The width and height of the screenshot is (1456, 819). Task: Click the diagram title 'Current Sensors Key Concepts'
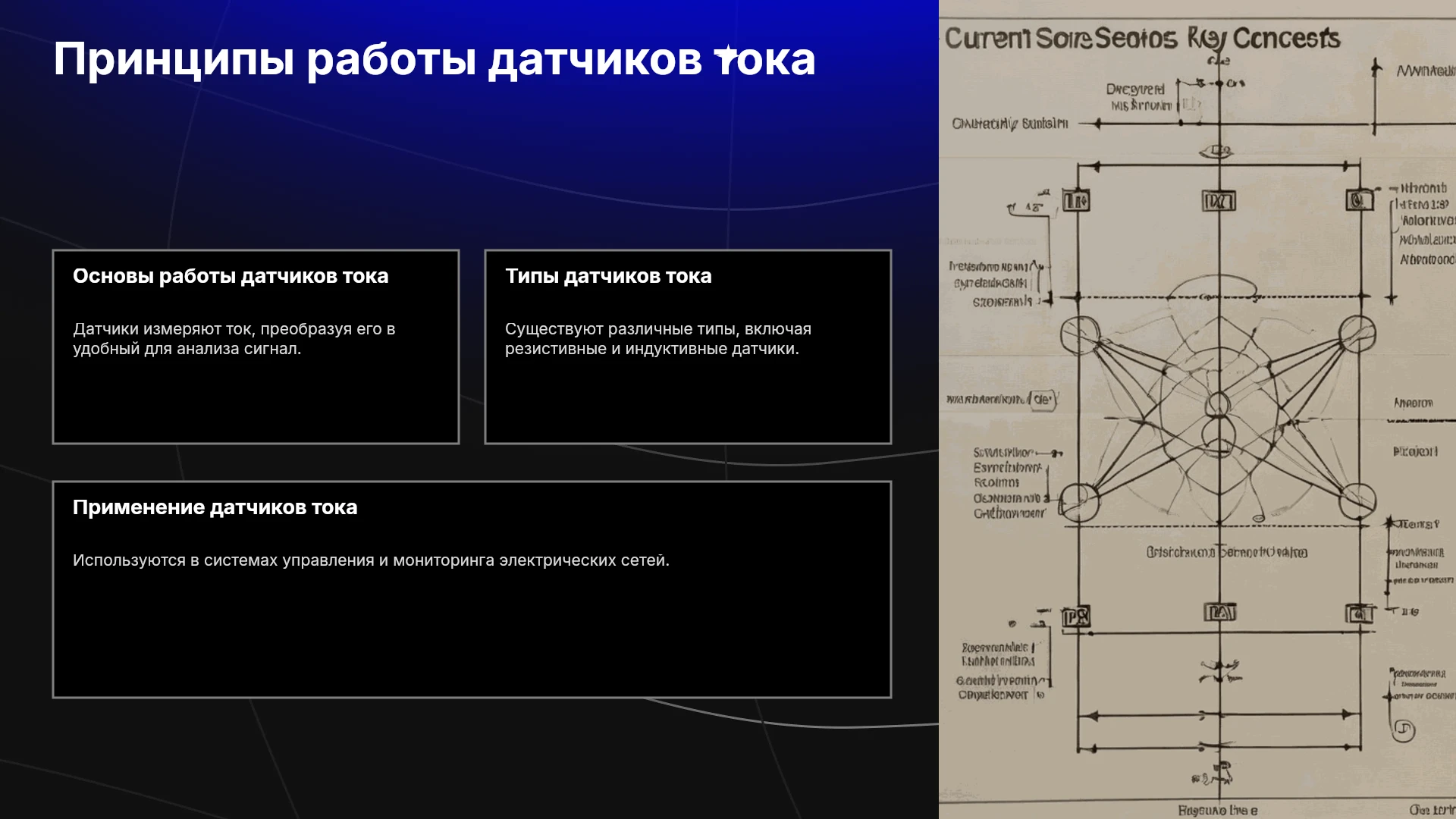tap(1142, 38)
